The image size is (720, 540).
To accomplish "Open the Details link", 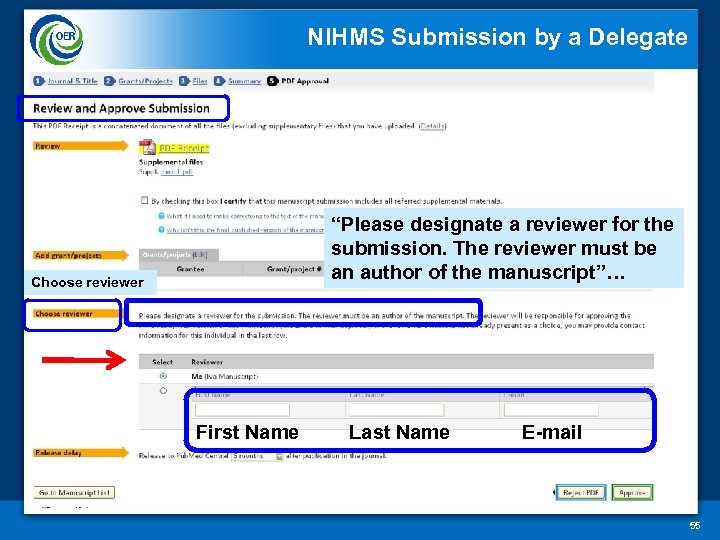I will click(433, 126).
